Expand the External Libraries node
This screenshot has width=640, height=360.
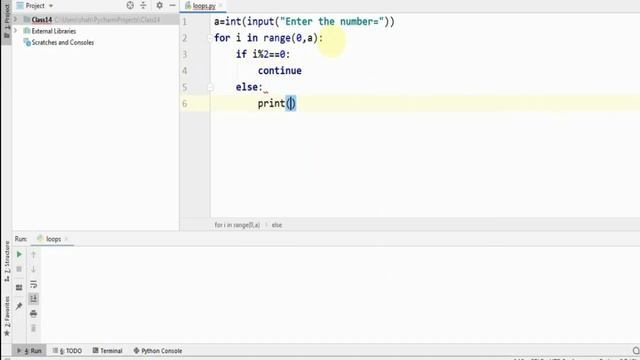(x=16, y=31)
